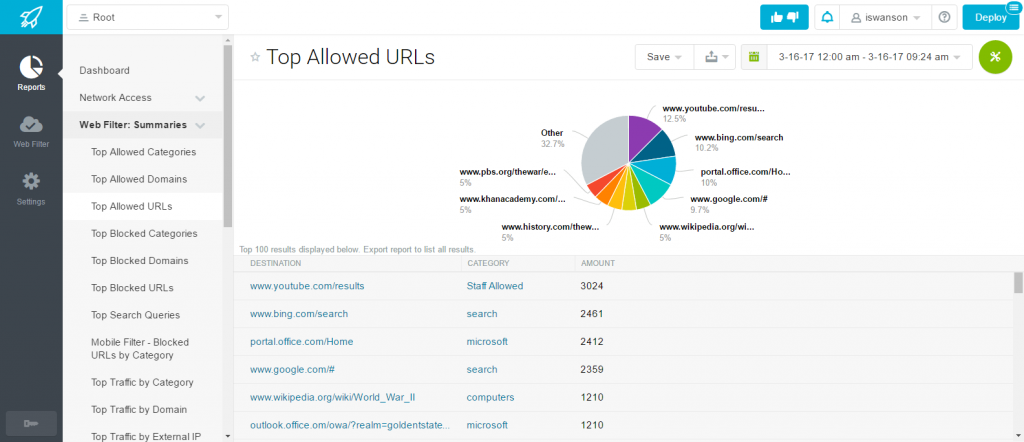The width and height of the screenshot is (1024, 442).
Task: Click the key icon button in sidebar
Action: [31, 424]
